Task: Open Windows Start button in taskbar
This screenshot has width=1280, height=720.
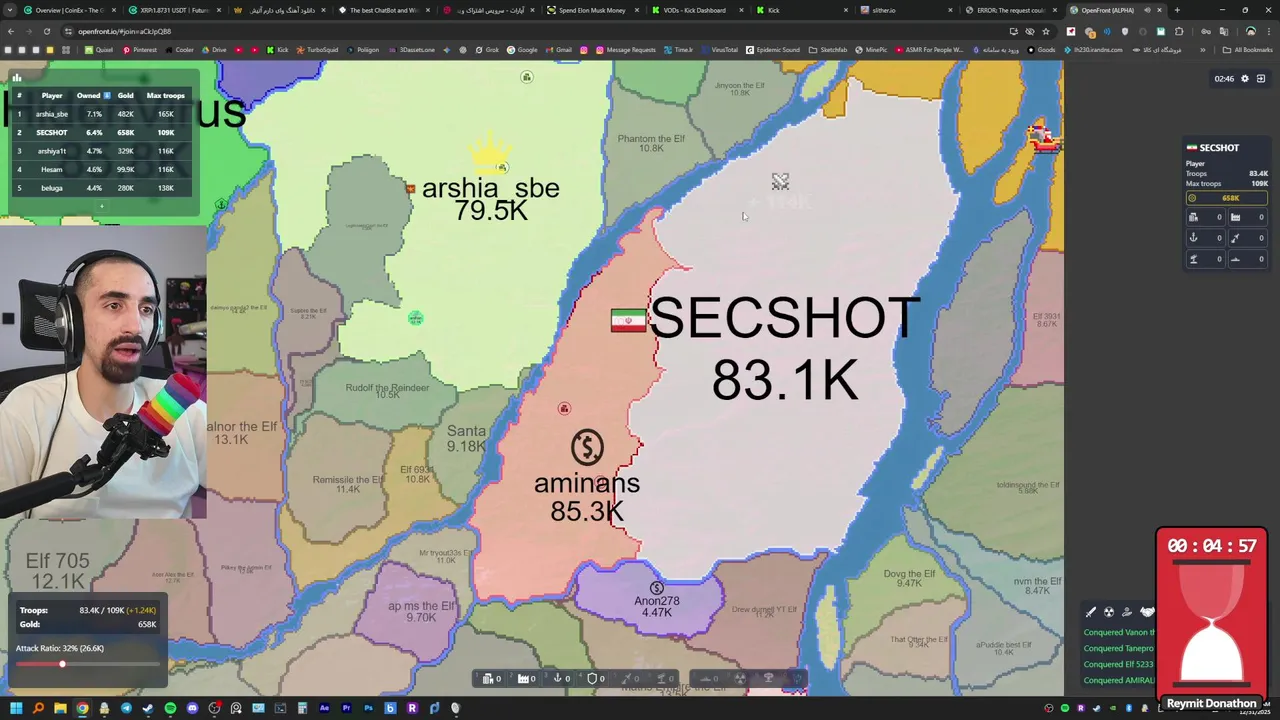Action: (16, 708)
